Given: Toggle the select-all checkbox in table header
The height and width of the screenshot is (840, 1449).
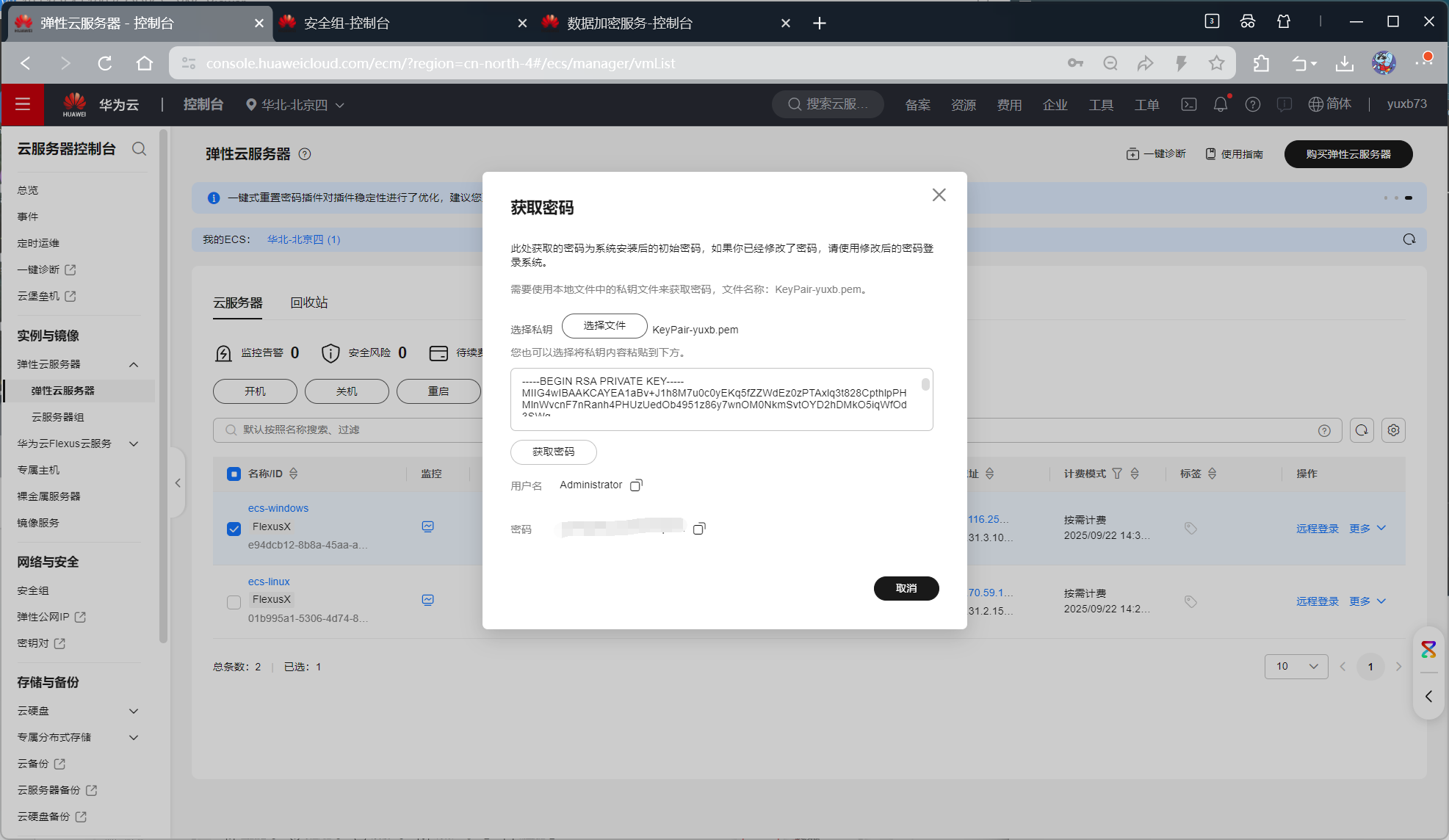Looking at the screenshot, I should (x=234, y=474).
